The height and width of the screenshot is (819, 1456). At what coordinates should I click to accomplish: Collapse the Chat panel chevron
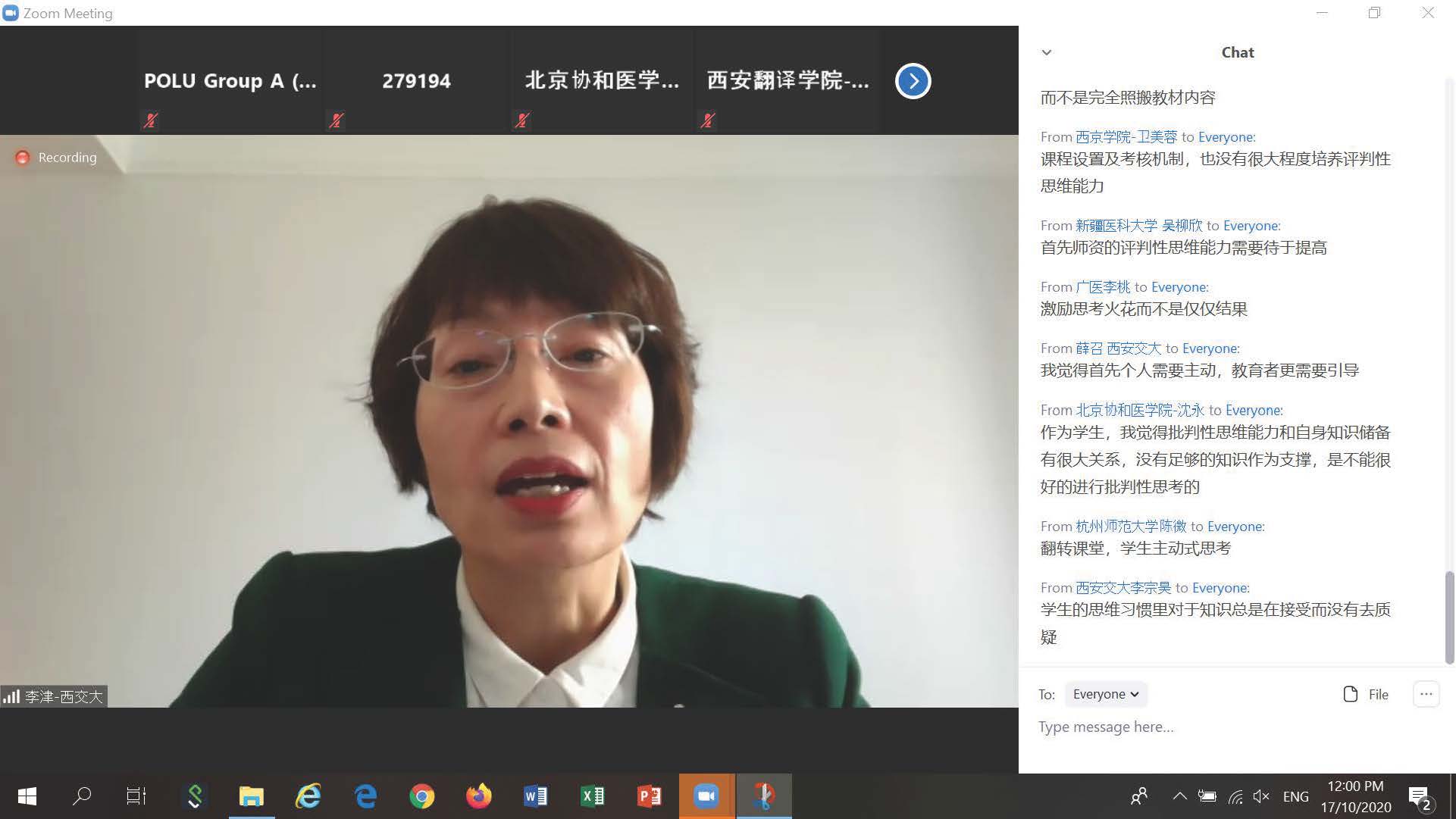pos(1047,52)
